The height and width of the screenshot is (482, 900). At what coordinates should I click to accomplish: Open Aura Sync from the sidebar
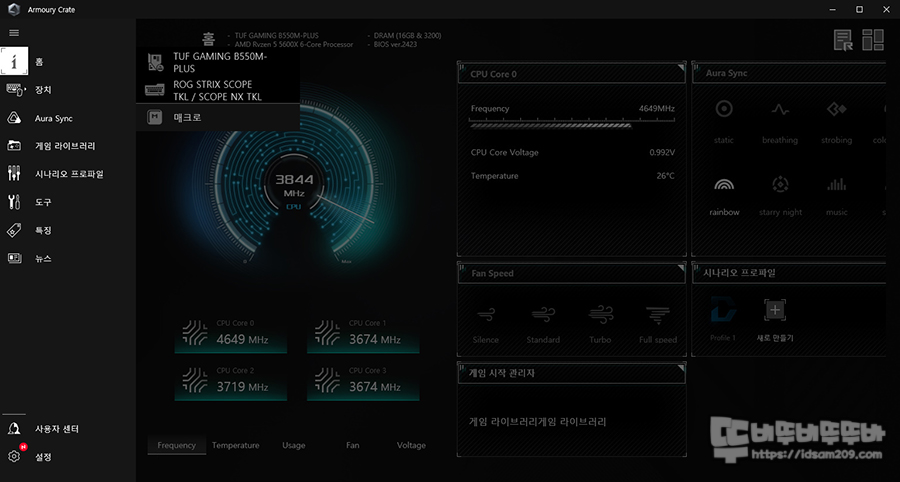click(x=68, y=118)
